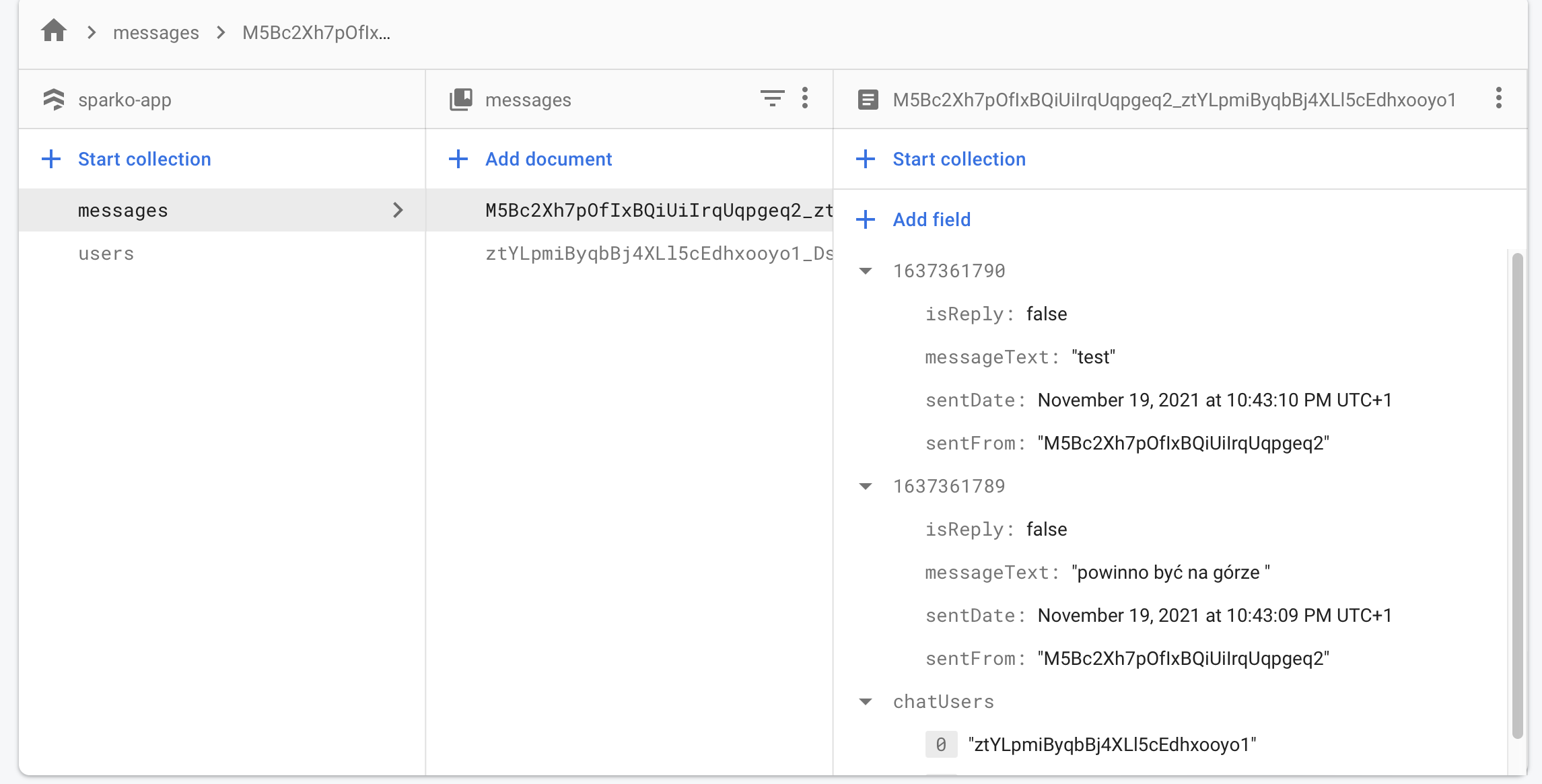
Task: Select document M5Bc2Xh7pOfIxBQiUiIrqUqpgeq2_zt
Action: 629,210
